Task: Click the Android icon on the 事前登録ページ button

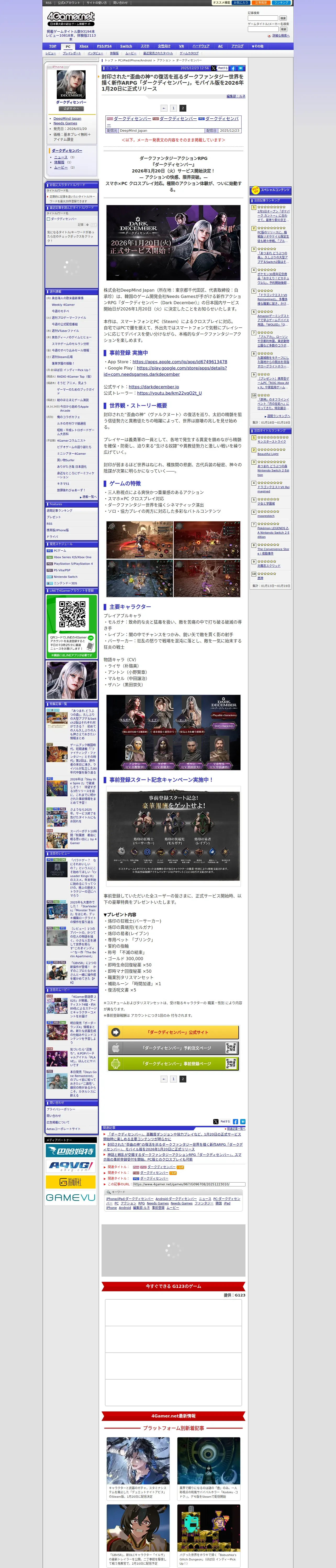Action: (116, 1063)
